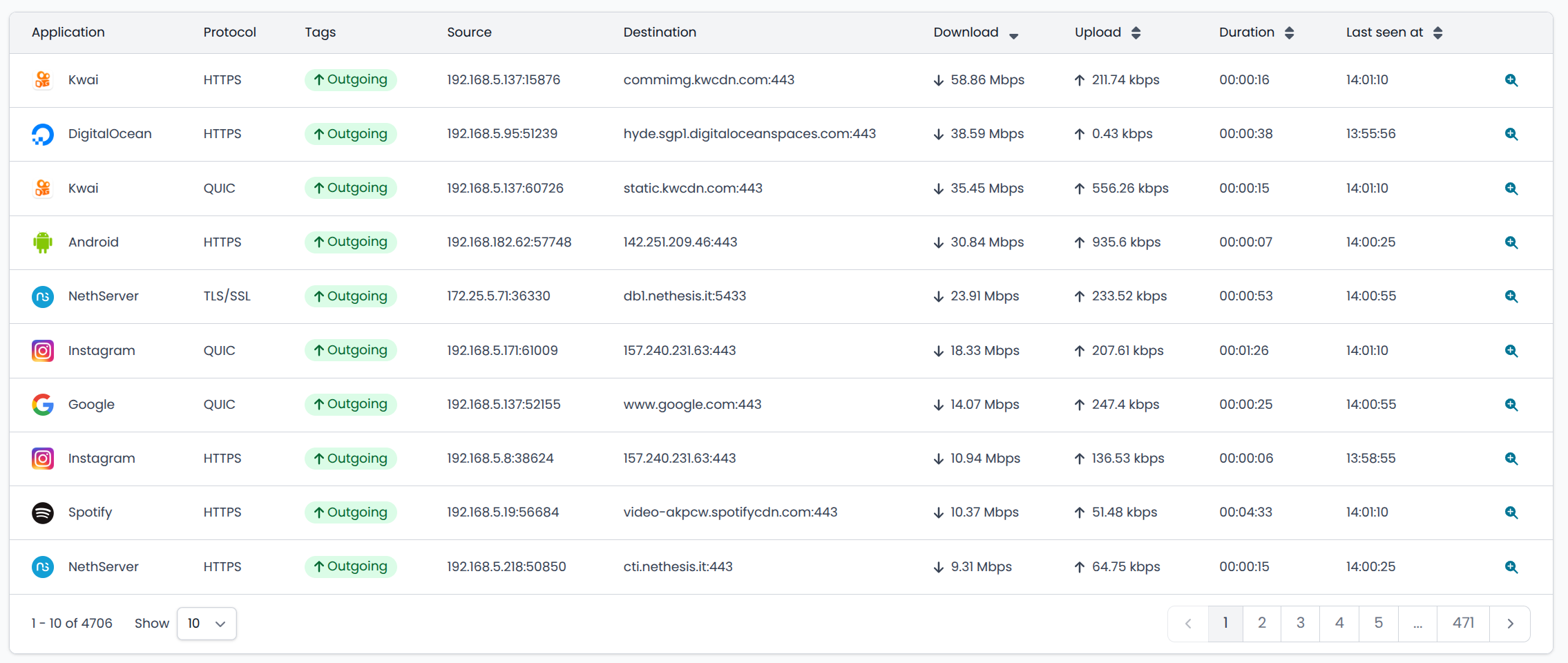
Task: Click the DigitalOcean application icon
Action: click(43, 134)
